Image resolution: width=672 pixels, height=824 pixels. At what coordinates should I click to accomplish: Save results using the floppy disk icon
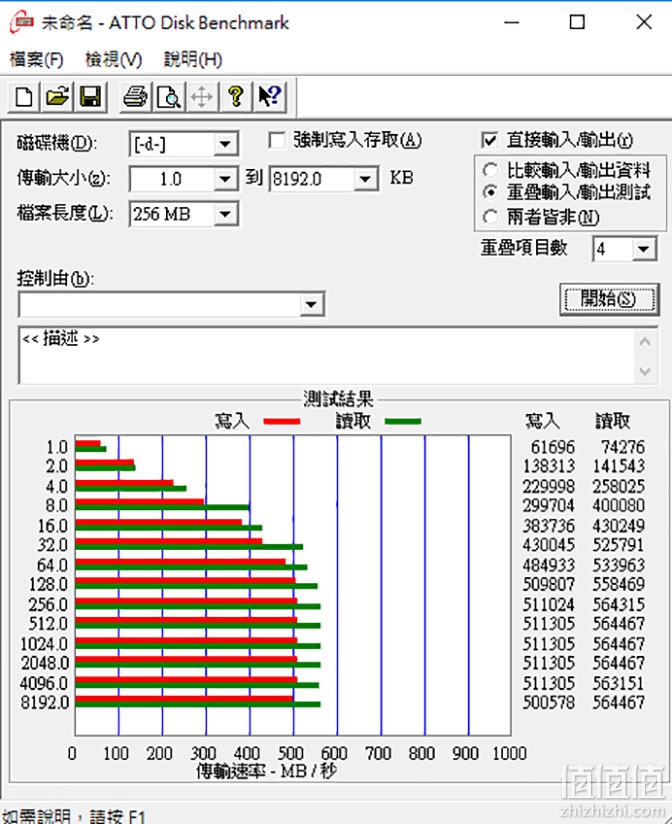pyautogui.click(x=90, y=97)
